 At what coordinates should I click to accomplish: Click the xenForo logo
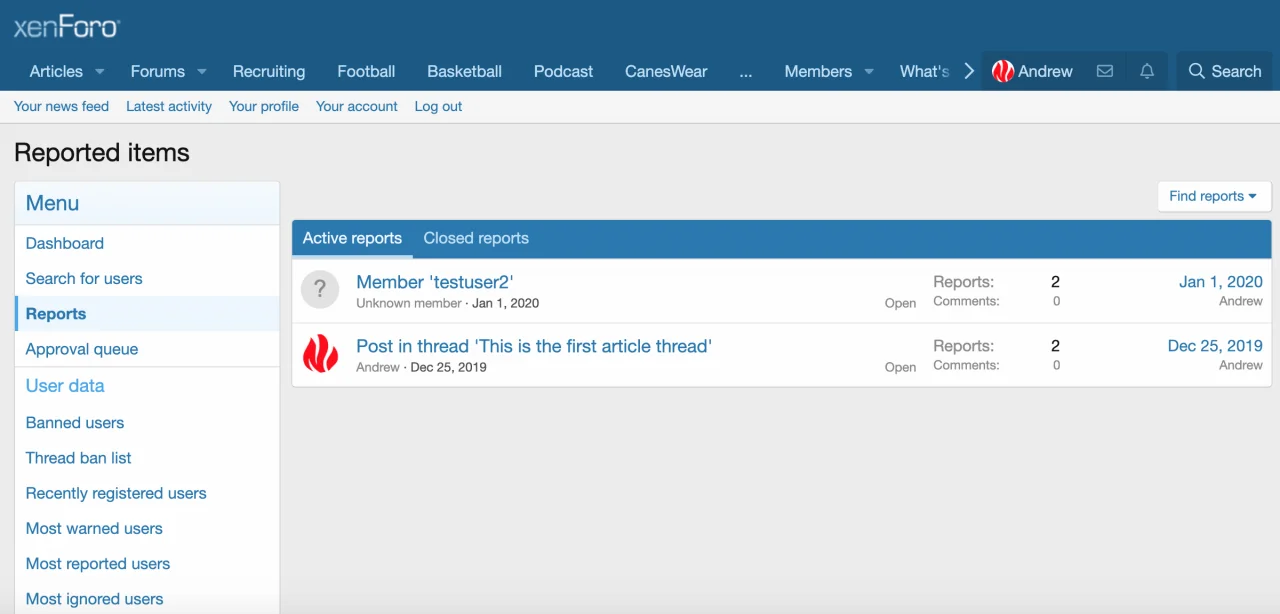pyautogui.click(x=66, y=26)
